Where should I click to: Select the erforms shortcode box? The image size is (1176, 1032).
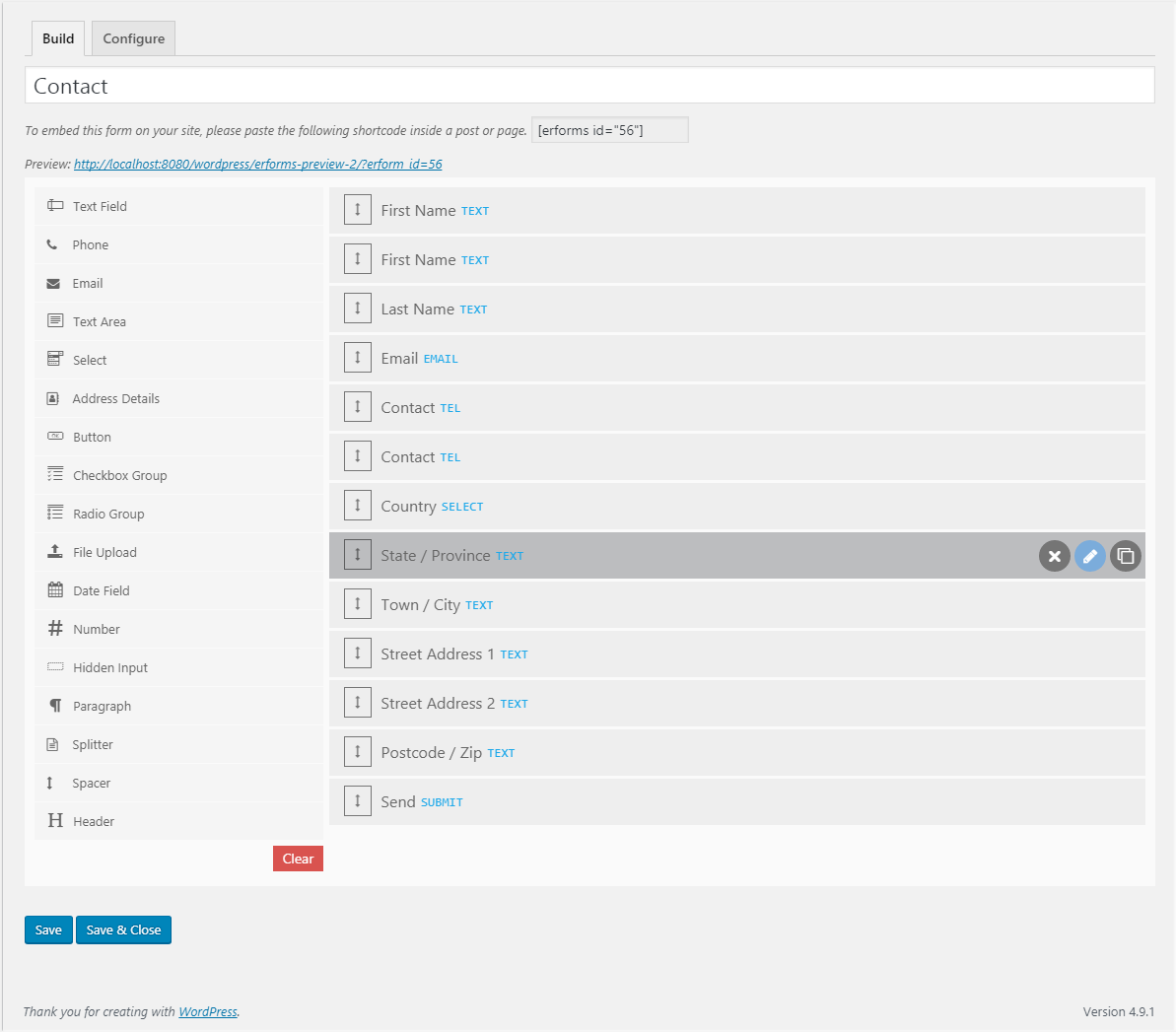click(x=610, y=130)
